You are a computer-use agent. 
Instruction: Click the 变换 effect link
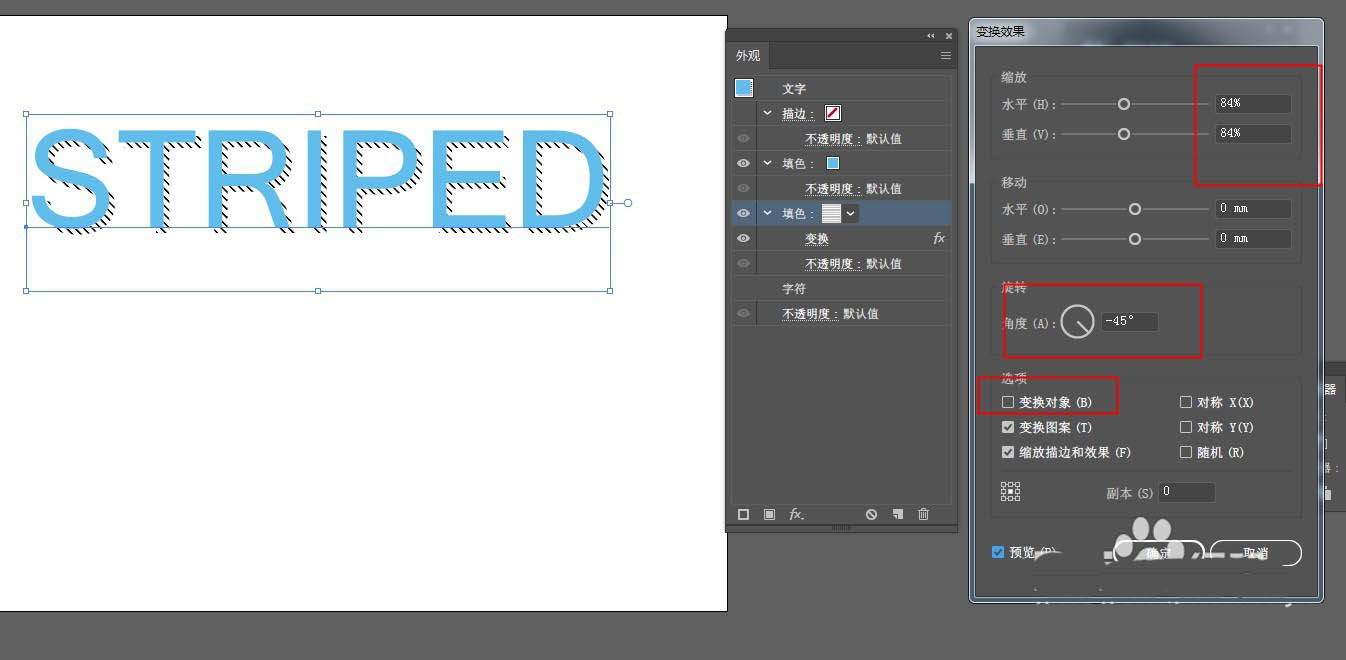(x=817, y=239)
